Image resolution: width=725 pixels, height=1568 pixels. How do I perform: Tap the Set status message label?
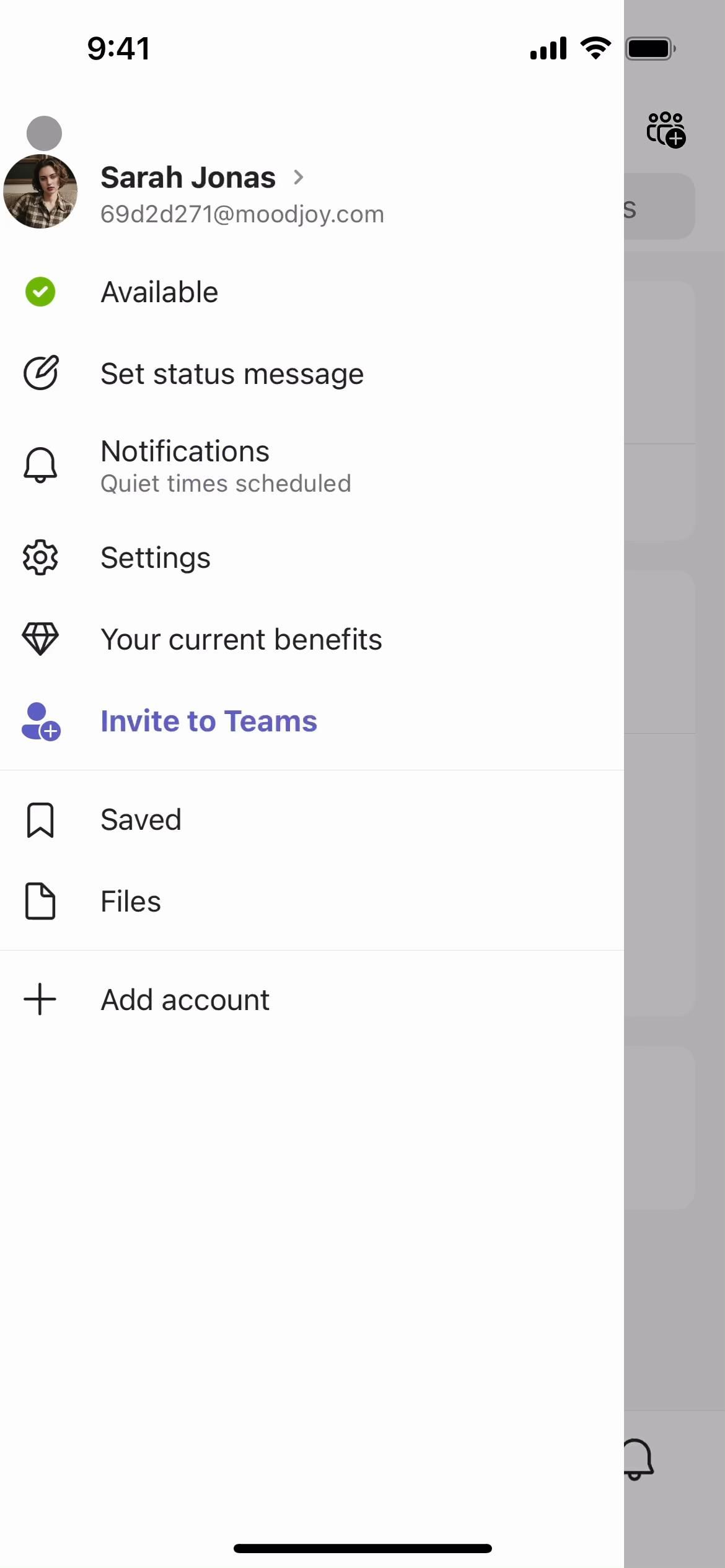tap(232, 374)
